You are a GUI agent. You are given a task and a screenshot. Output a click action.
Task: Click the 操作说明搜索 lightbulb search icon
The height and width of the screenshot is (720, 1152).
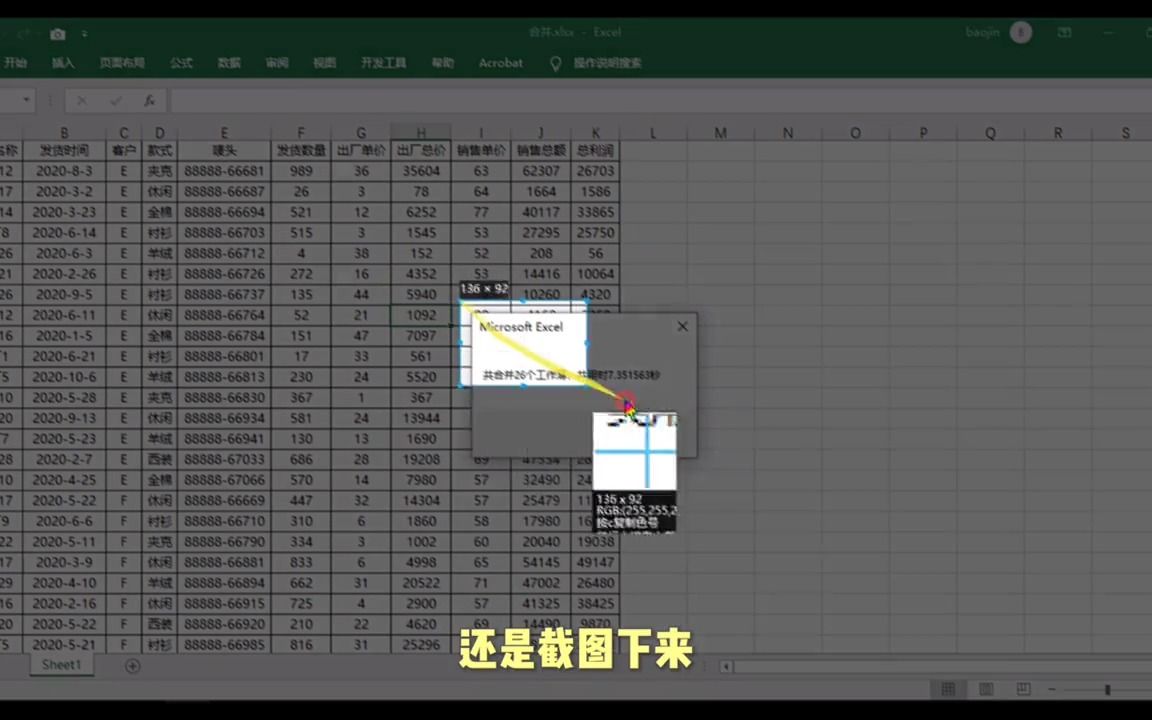556,63
